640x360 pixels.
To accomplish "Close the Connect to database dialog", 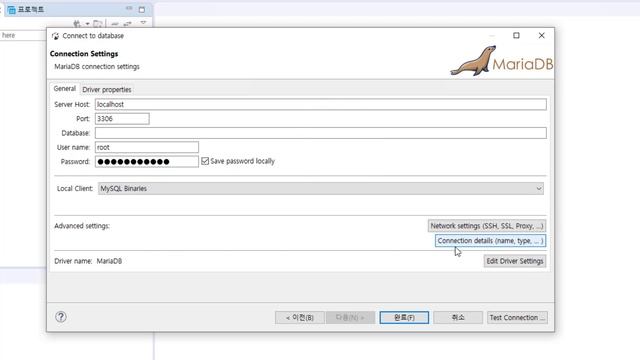I will (x=542, y=36).
